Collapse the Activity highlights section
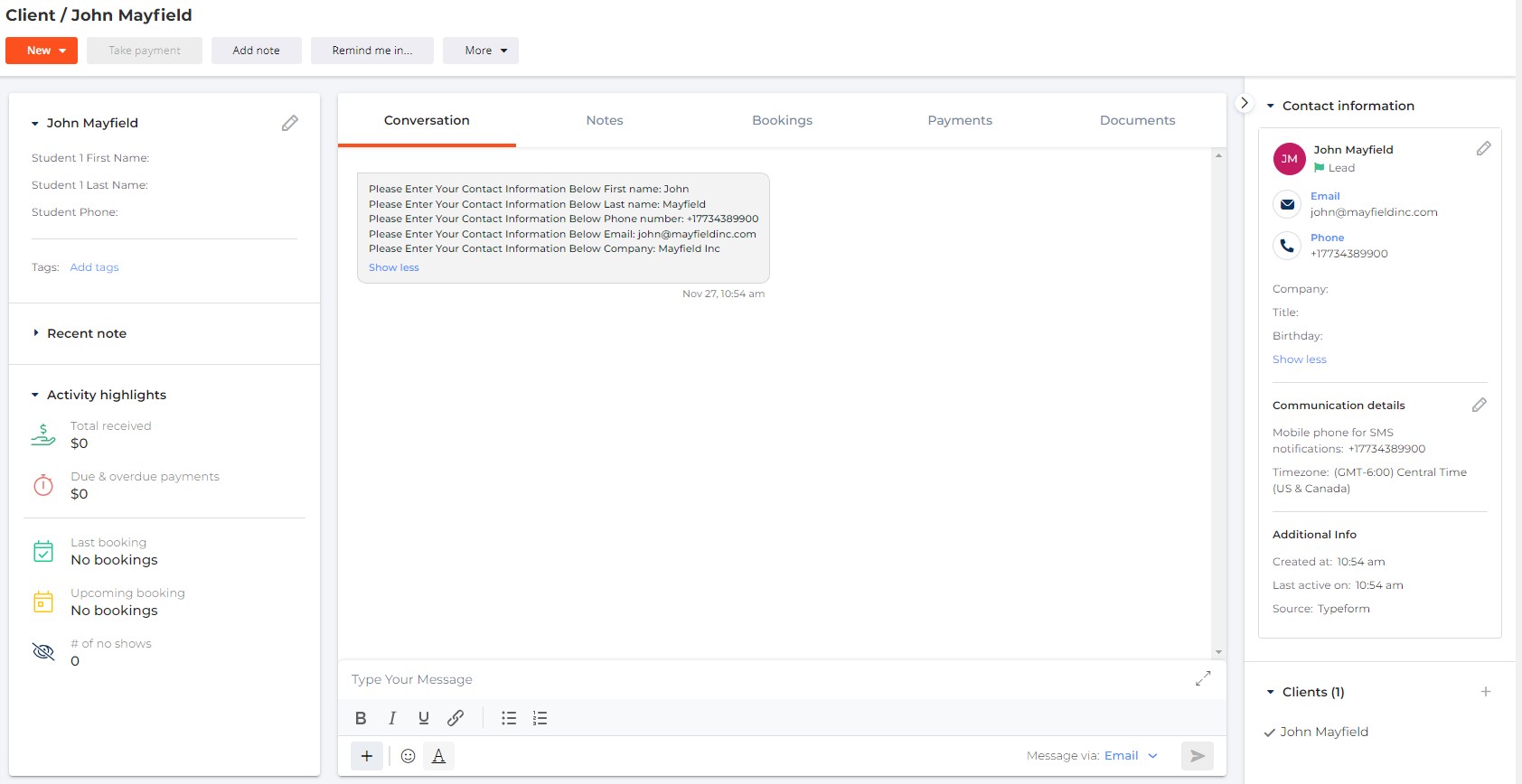Image resolution: width=1522 pixels, height=784 pixels. click(x=35, y=396)
